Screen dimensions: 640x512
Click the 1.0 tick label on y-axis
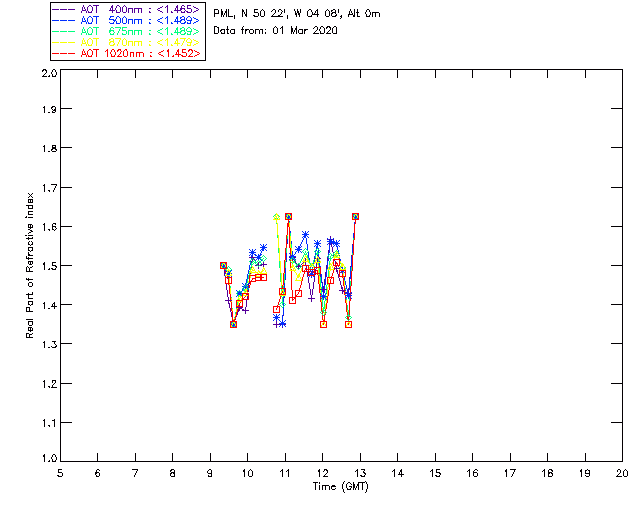tap(47, 458)
